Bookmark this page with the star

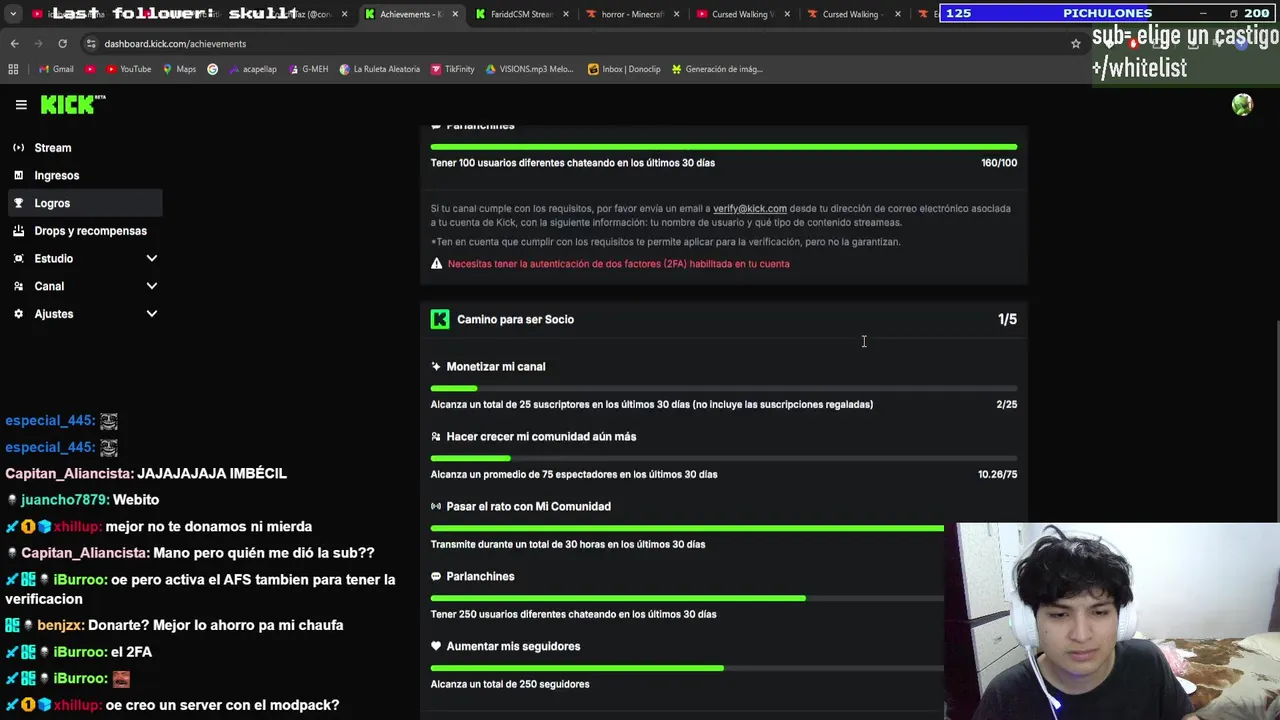[1076, 44]
